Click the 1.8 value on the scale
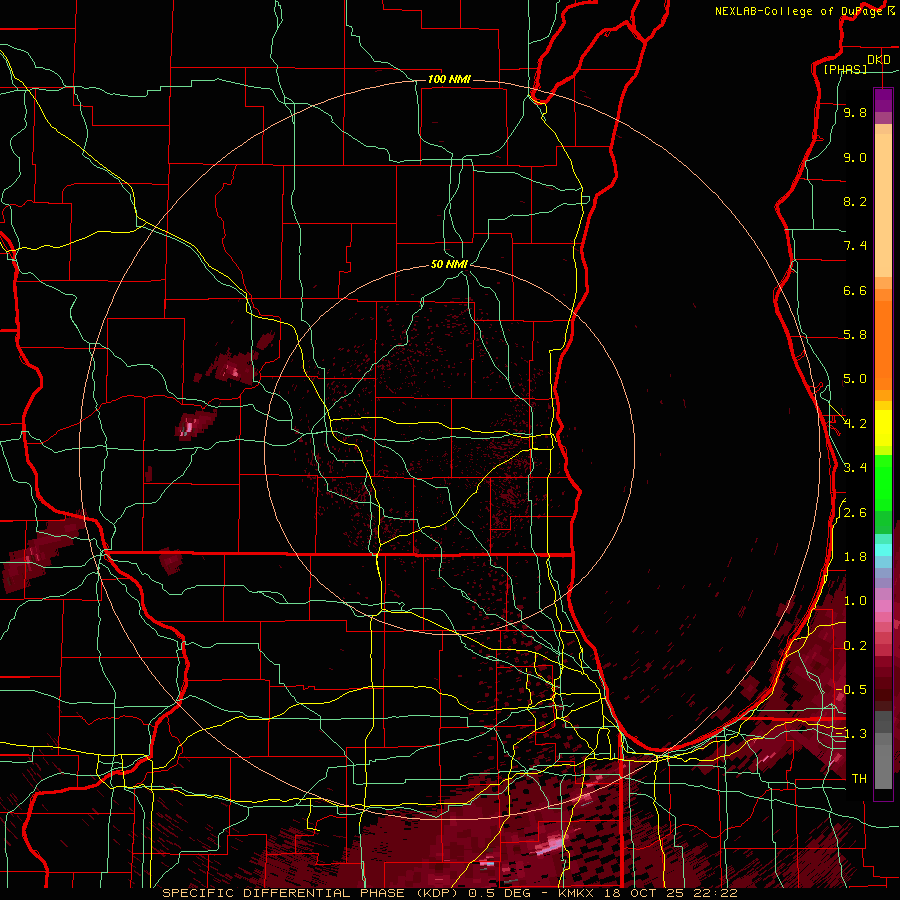 (855, 557)
